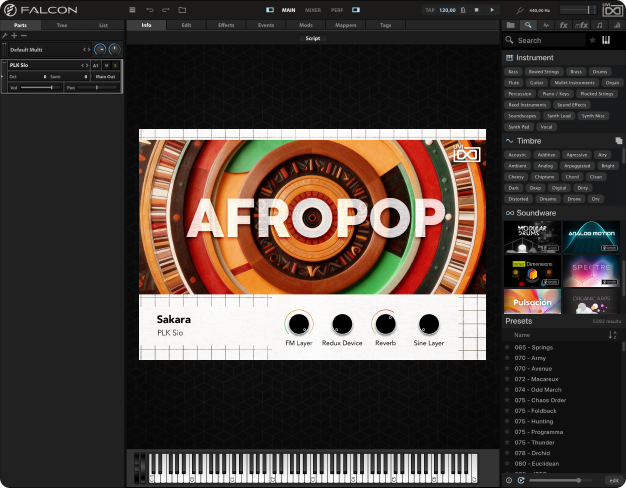
Task: Switch to the Effects tab
Action: tap(226, 24)
